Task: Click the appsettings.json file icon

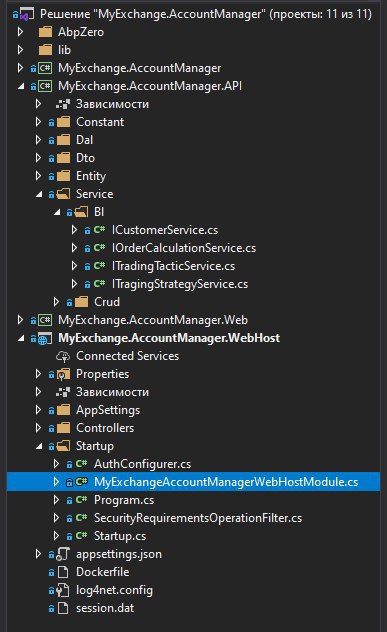Action: pyautogui.click(x=63, y=554)
